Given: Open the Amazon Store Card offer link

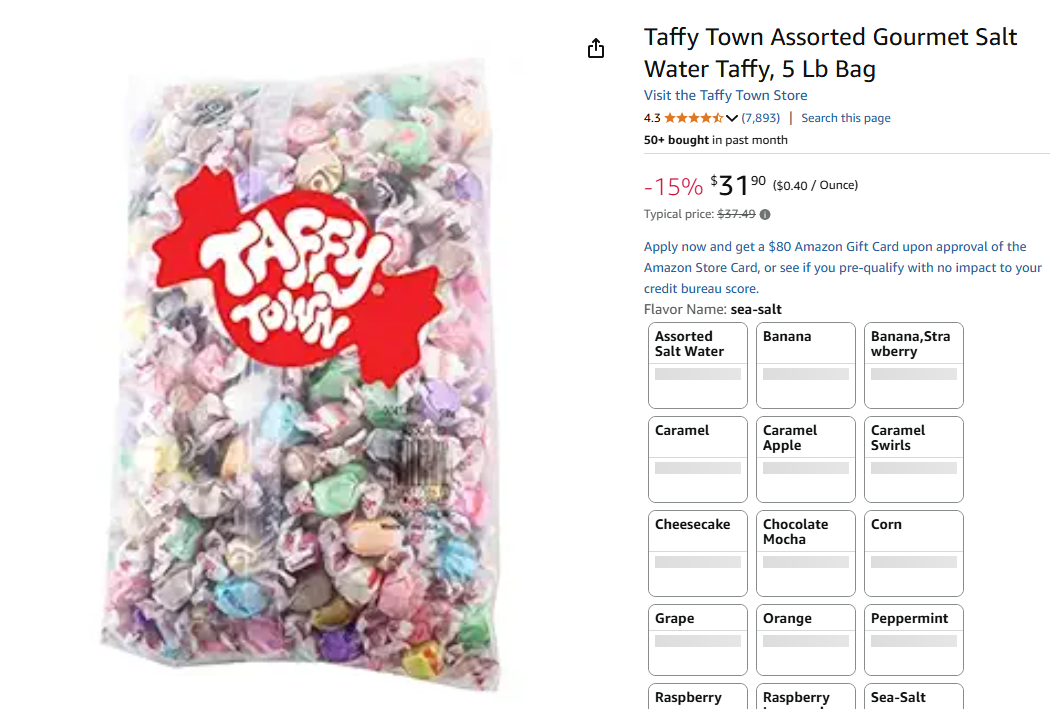Looking at the screenshot, I should point(842,267).
